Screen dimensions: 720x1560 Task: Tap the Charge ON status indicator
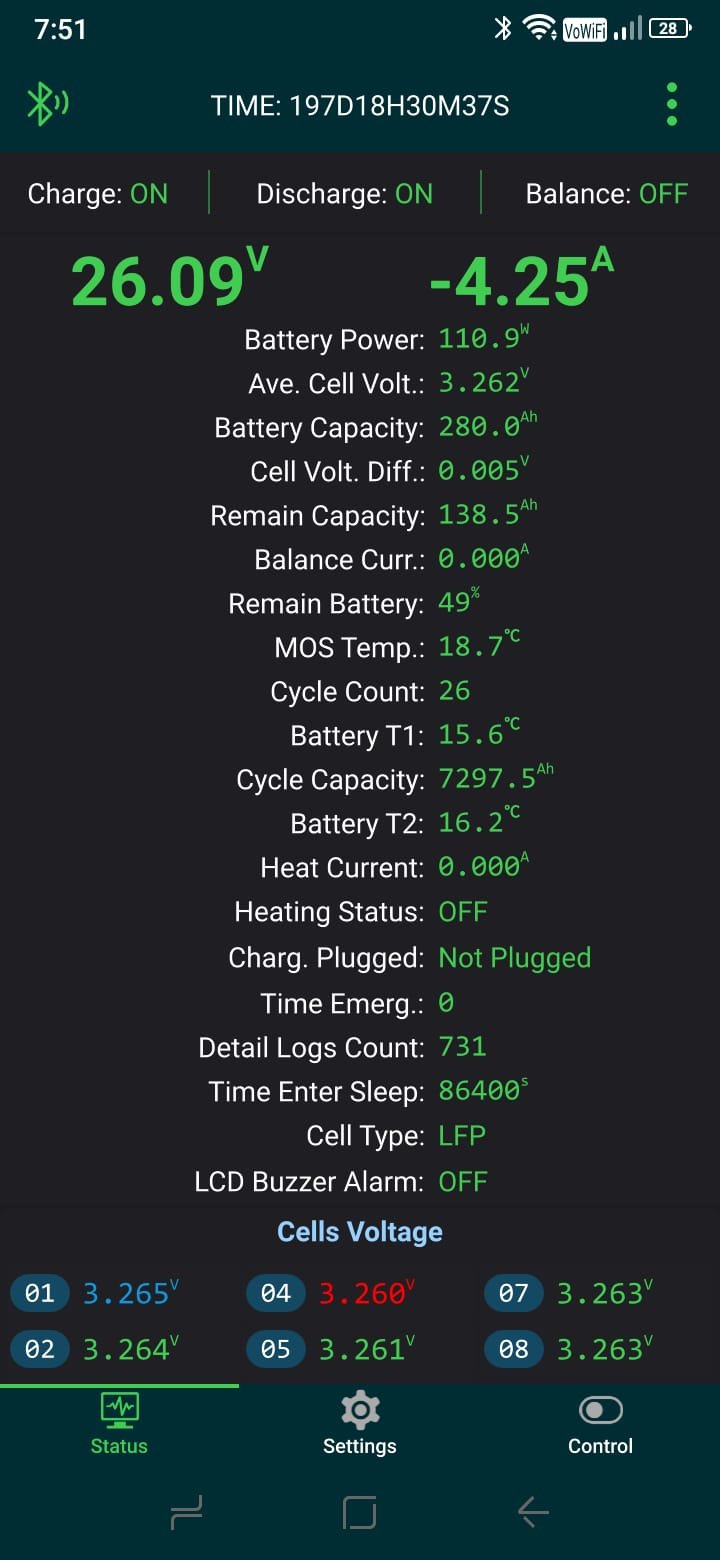coord(98,194)
